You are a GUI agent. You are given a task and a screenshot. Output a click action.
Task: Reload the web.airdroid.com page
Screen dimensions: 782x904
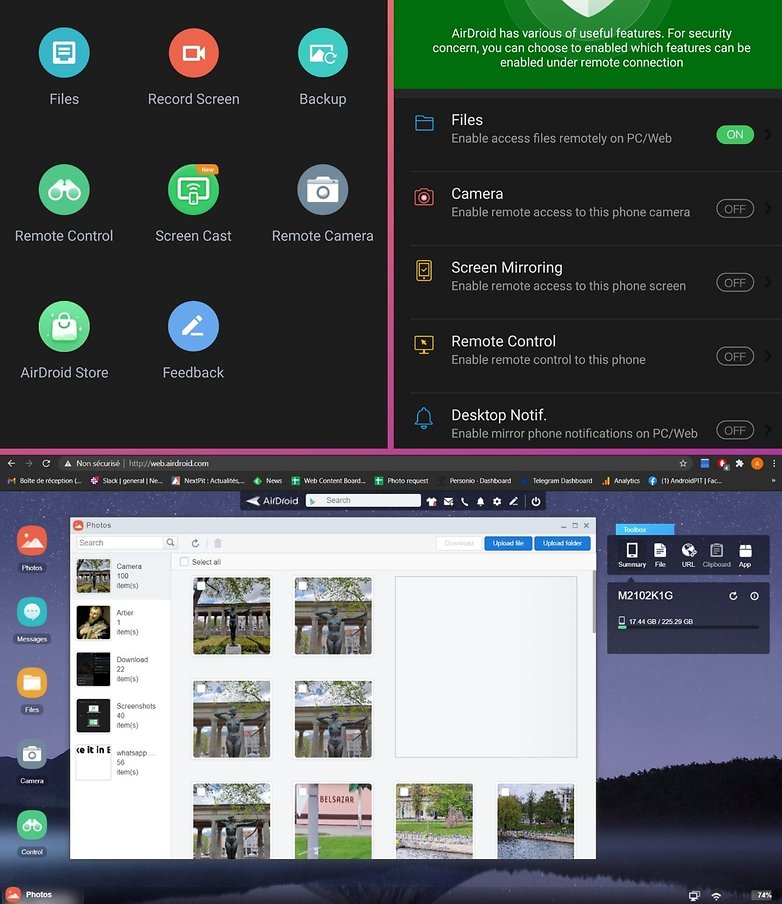[46, 464]
